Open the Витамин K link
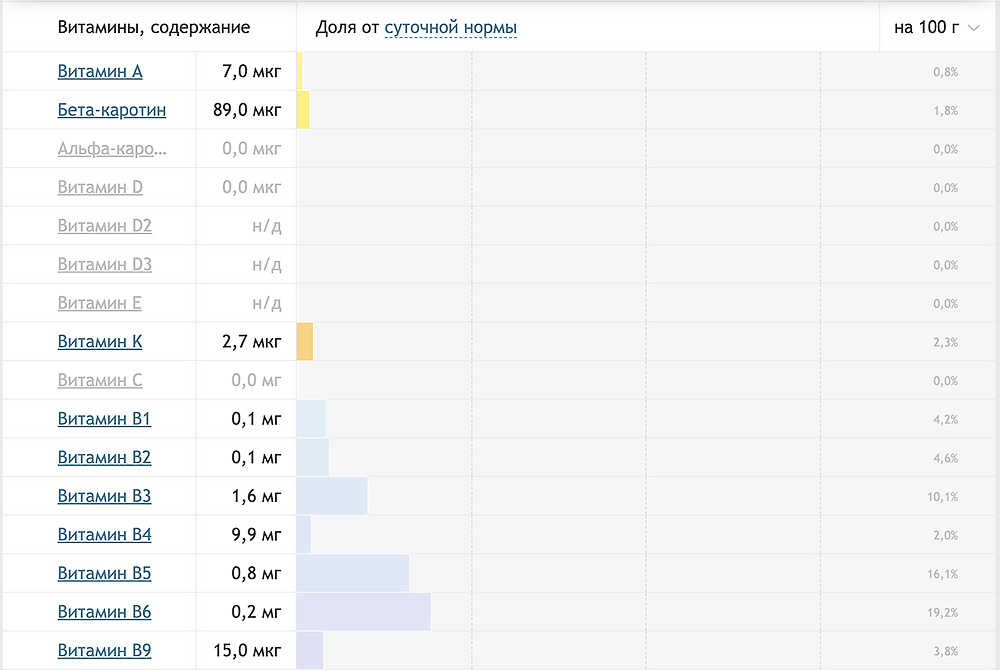Viewport: 1000px width, 670px height. click(x=100, y=342)
